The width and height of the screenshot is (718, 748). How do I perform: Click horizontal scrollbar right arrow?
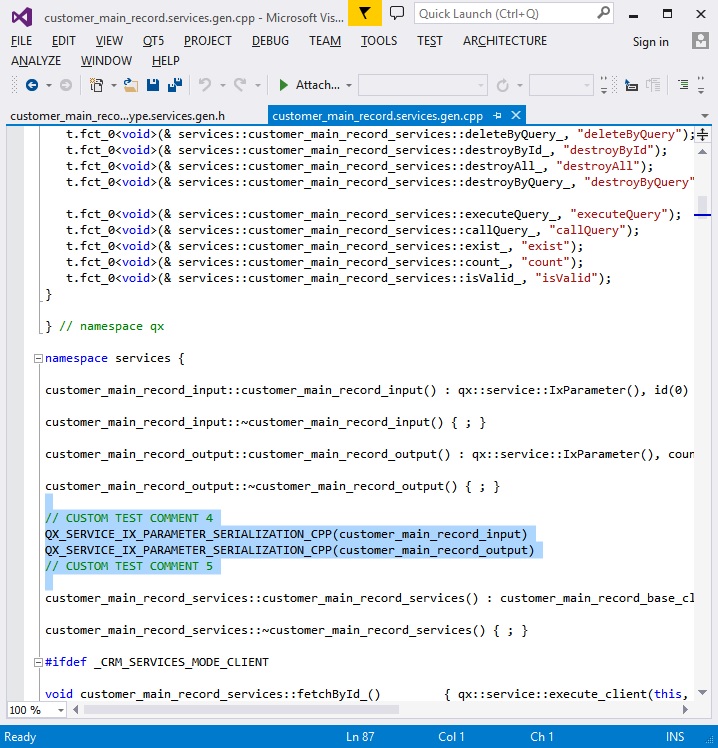click(x=686, y=710)
